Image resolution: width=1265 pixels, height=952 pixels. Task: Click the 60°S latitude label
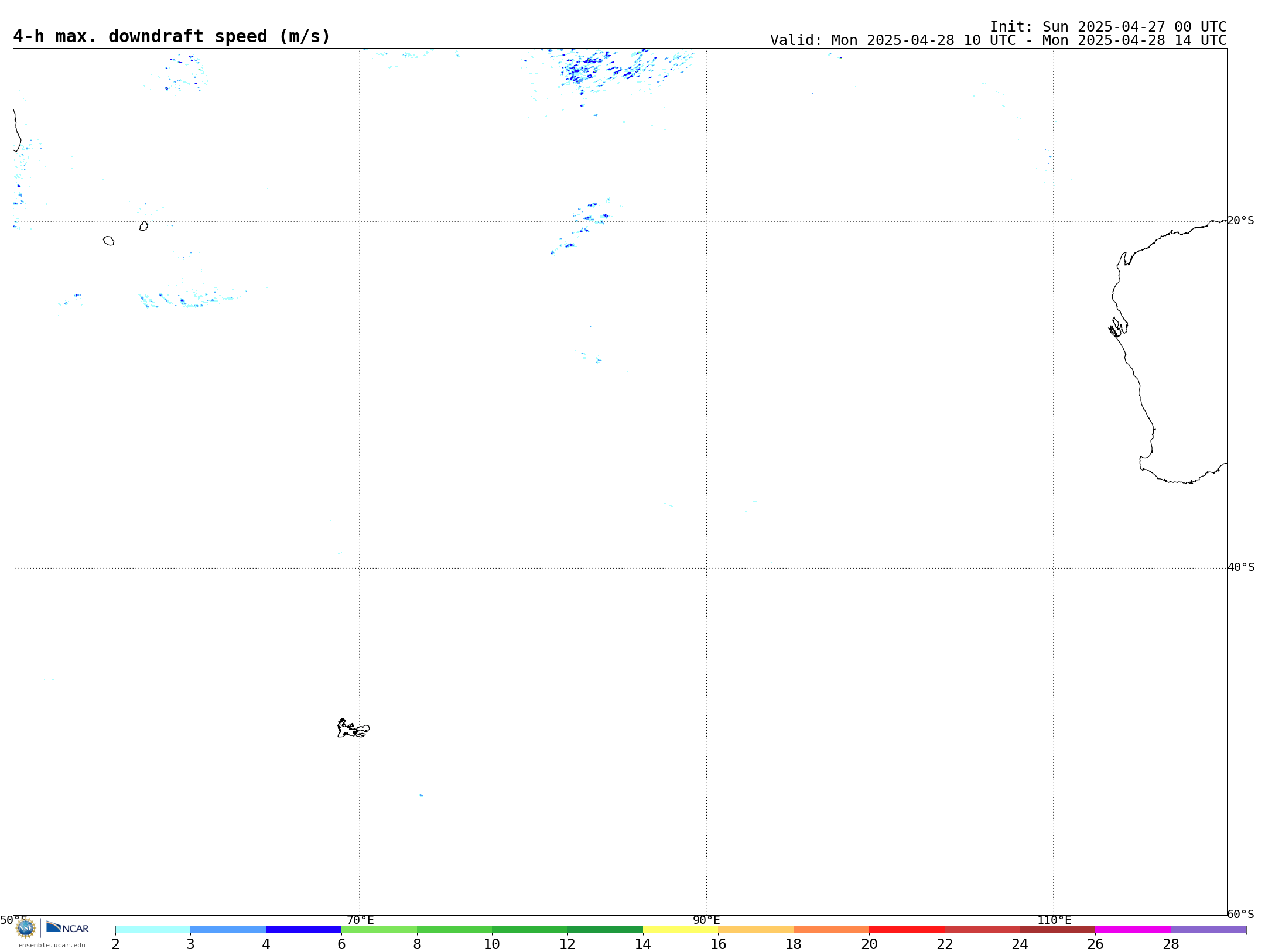(1241, 914)
